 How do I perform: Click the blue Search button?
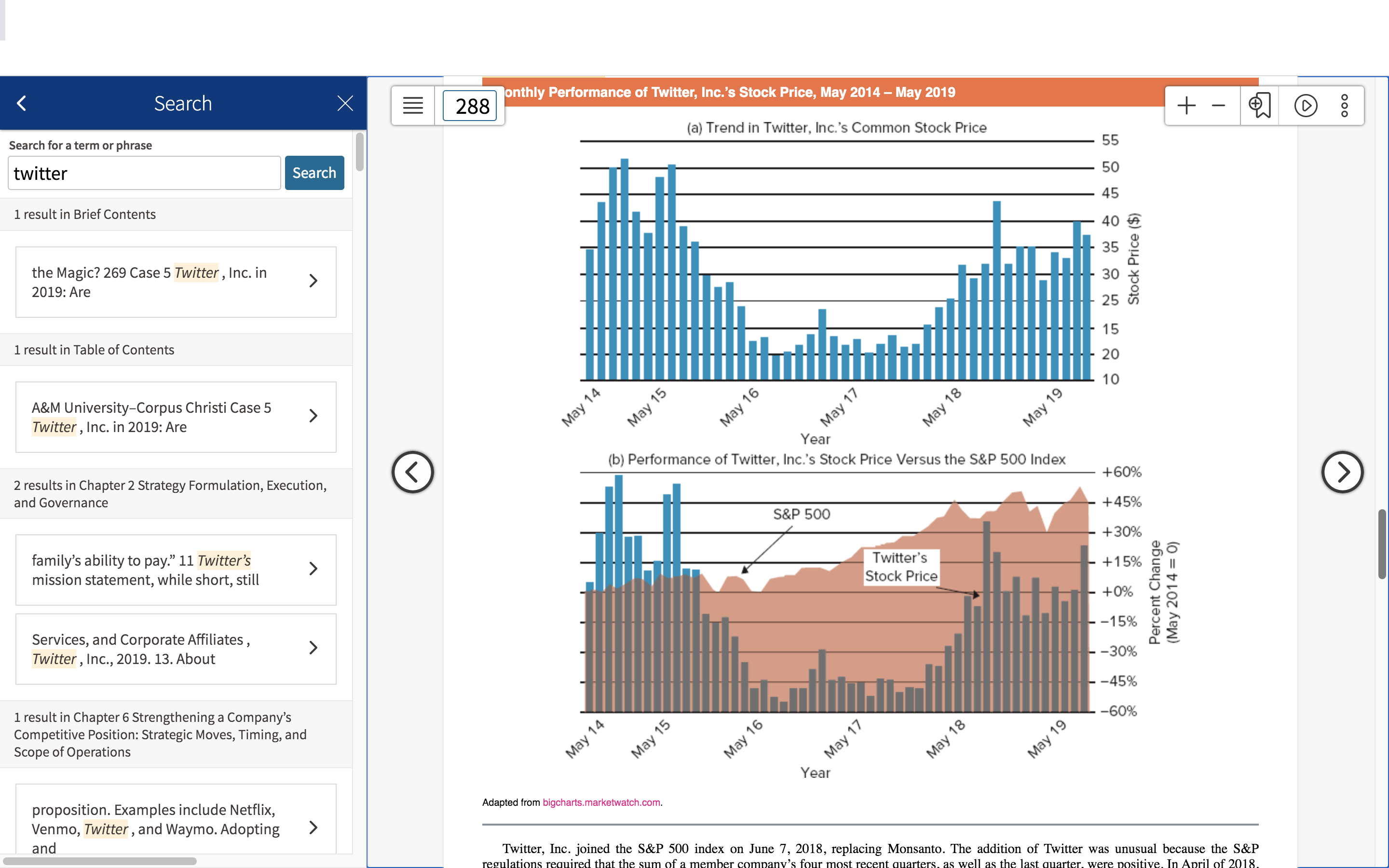(x=314, y=173)
